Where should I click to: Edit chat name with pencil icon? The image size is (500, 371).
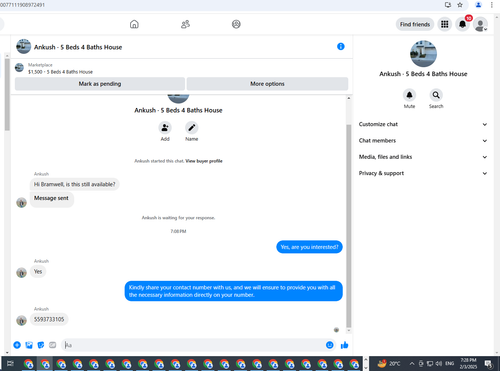pyautogui.click(x=191, y=128)
